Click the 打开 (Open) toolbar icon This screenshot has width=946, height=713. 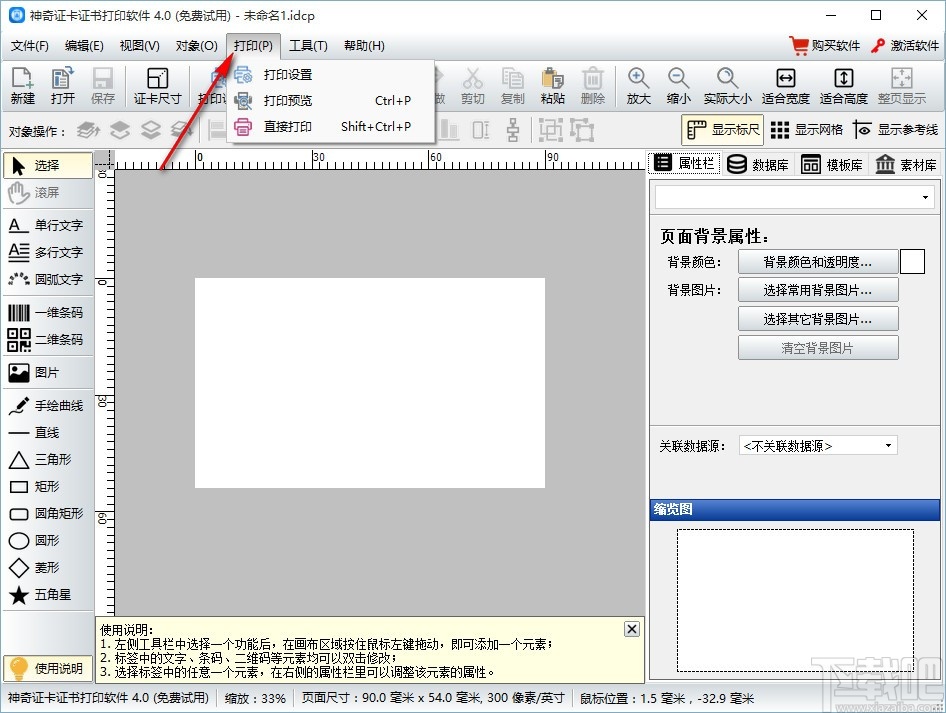tap(63, 86)
